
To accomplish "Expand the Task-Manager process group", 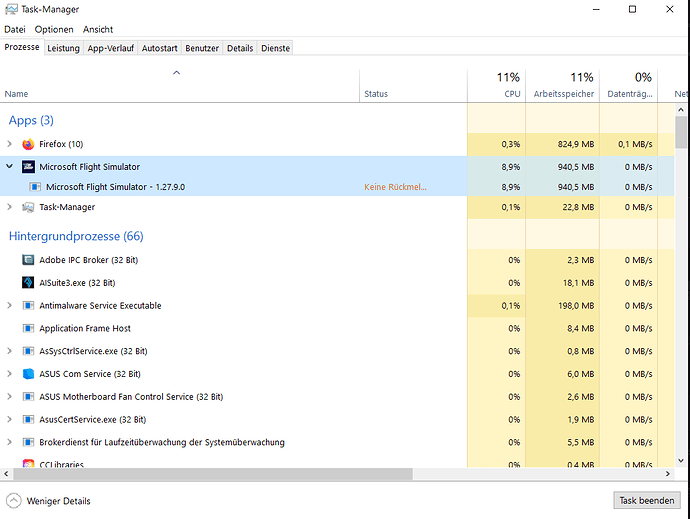I will point(9,207).
